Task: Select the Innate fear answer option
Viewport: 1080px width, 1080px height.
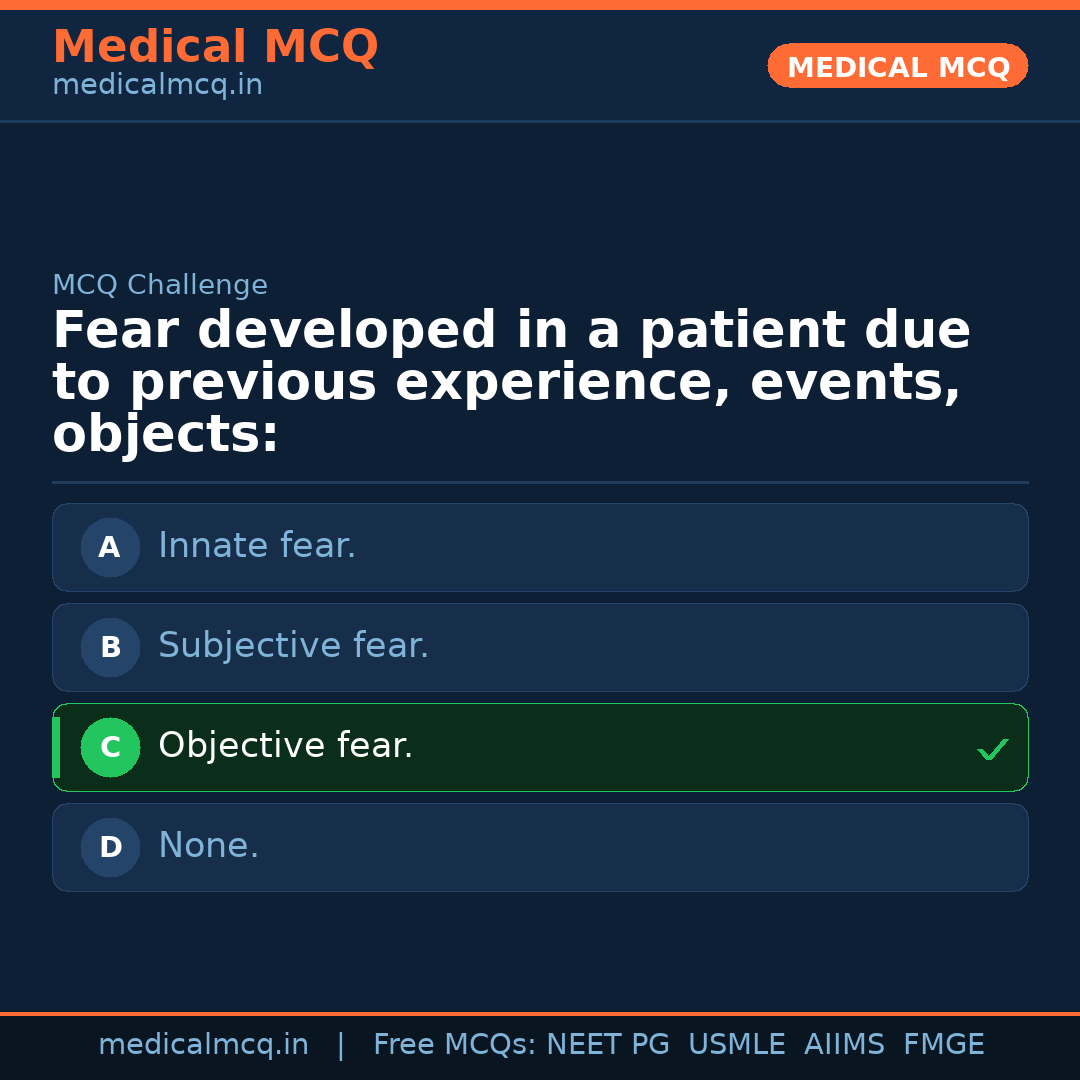Action: click(x=540, y=547)
